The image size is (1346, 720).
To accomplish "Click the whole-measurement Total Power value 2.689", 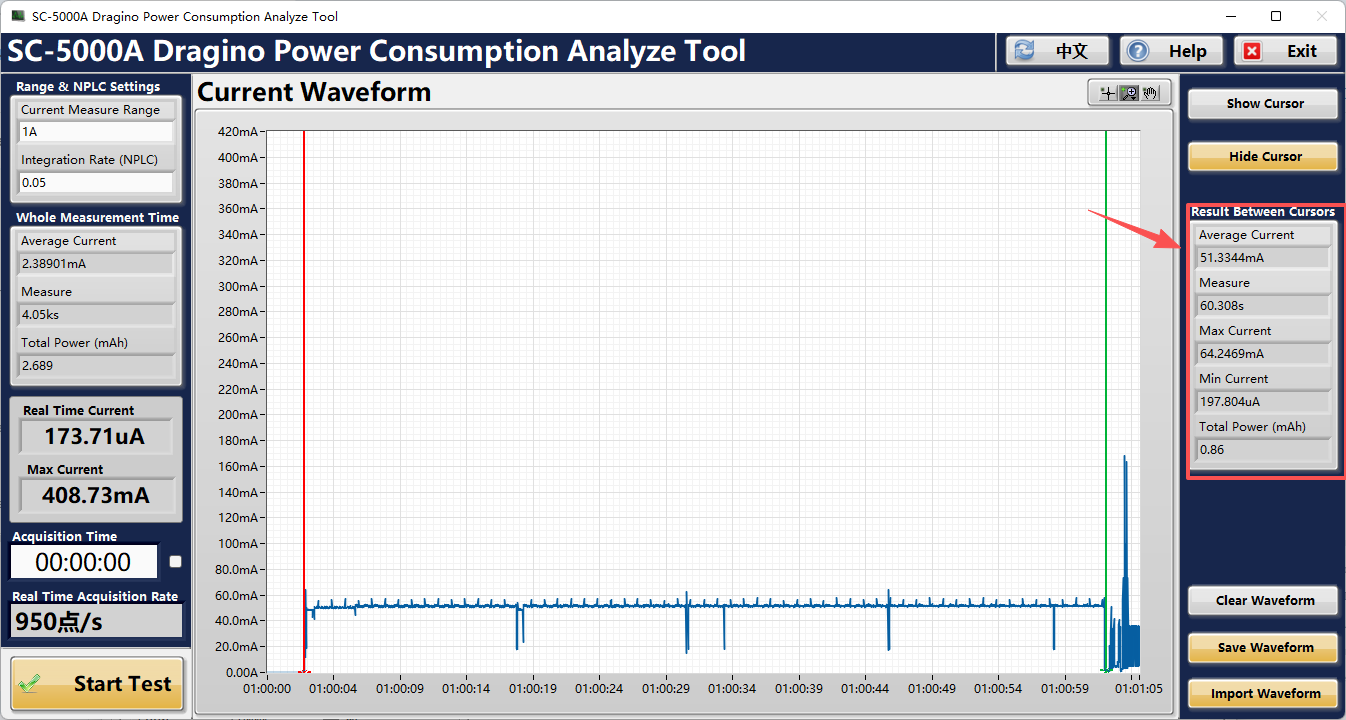I will [96, 366].
